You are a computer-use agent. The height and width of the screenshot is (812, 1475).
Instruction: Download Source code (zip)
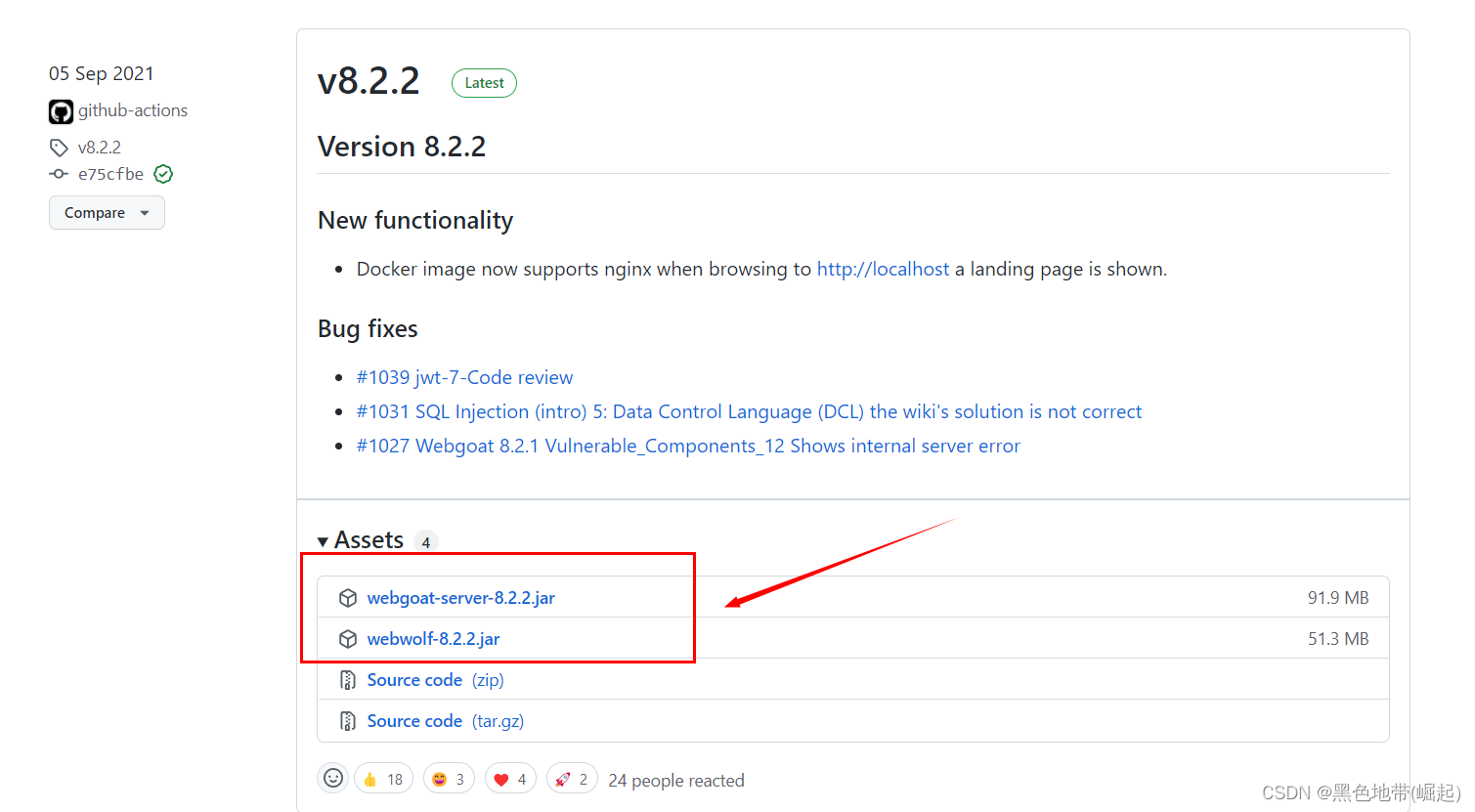[436, 680]
